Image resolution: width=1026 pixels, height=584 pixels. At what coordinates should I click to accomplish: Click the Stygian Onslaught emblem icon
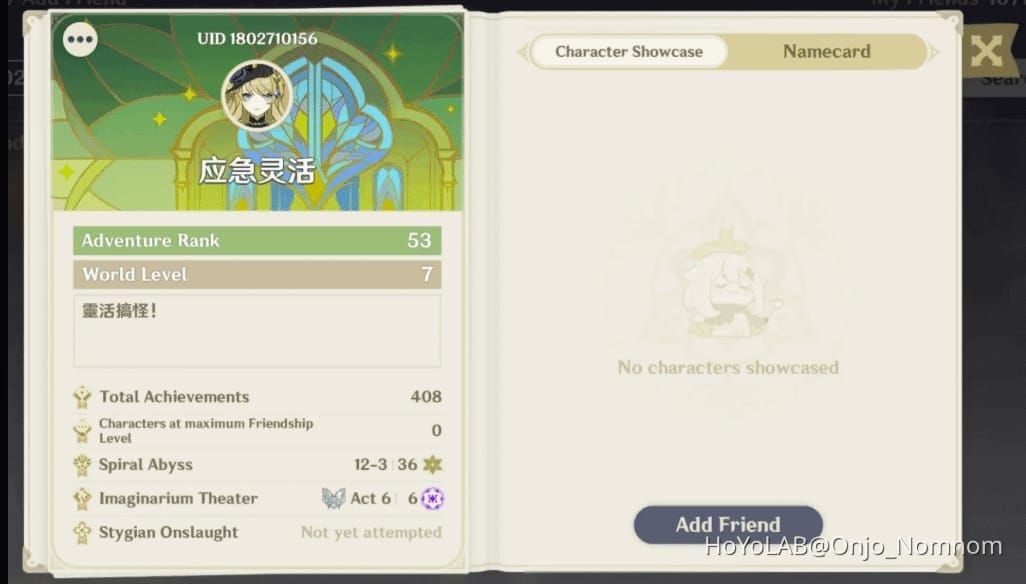click(82, 532)
